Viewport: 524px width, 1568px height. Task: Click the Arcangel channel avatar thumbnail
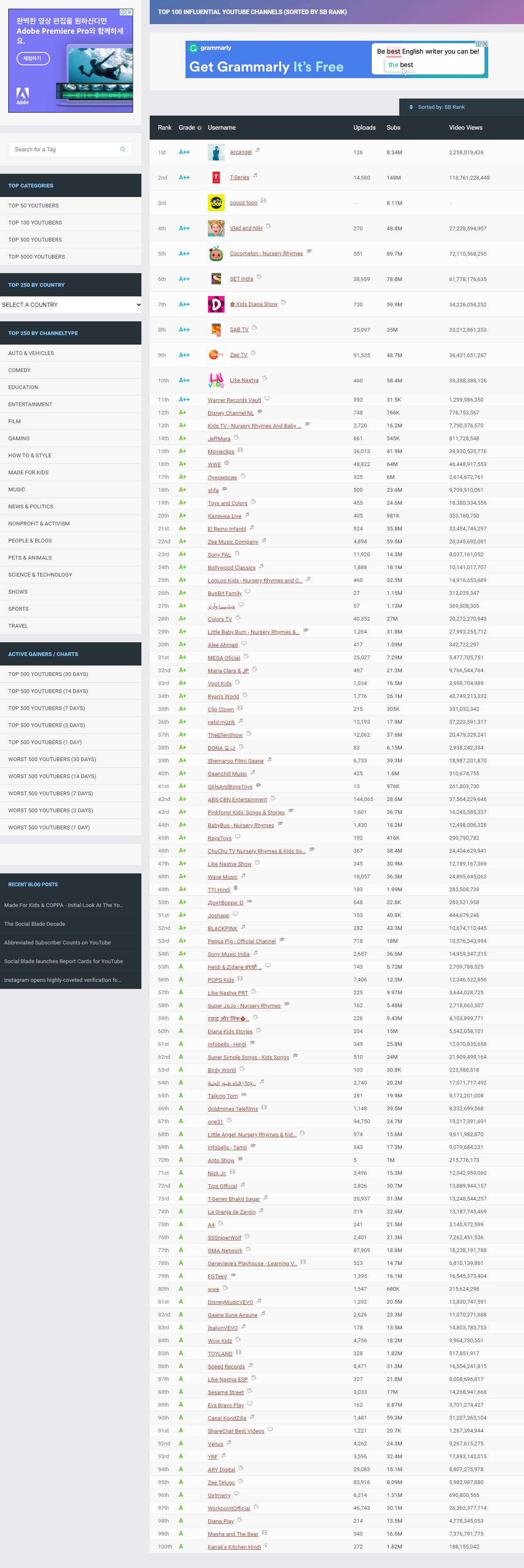point(216,152)
